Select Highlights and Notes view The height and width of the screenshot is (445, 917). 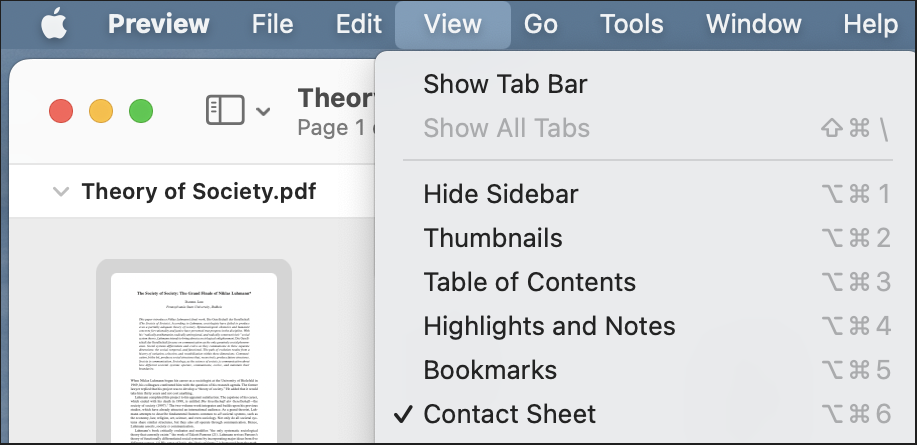[x=647, y=326]
